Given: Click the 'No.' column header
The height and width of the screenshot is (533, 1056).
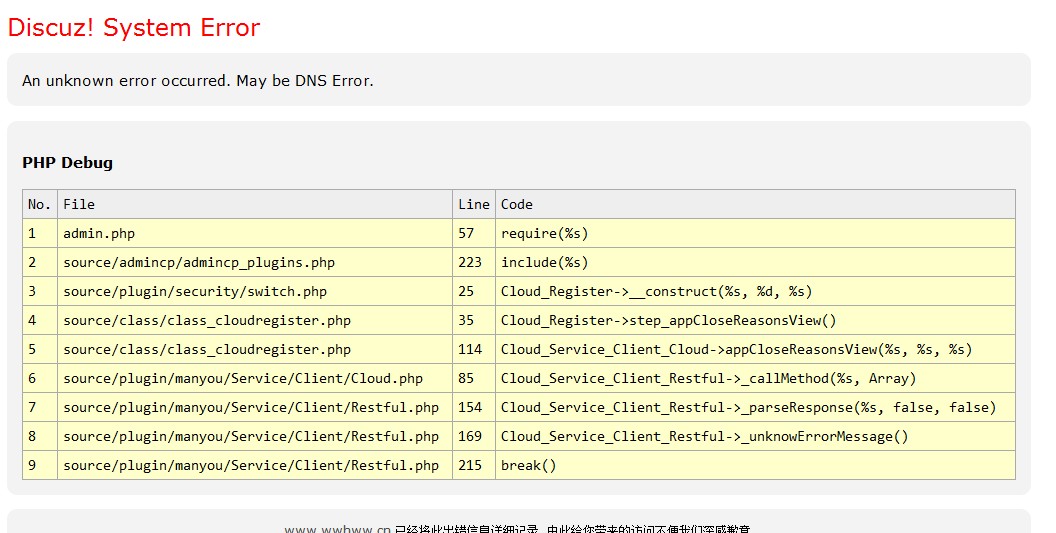Looking at the screenshot, I should tap(40, 204).
